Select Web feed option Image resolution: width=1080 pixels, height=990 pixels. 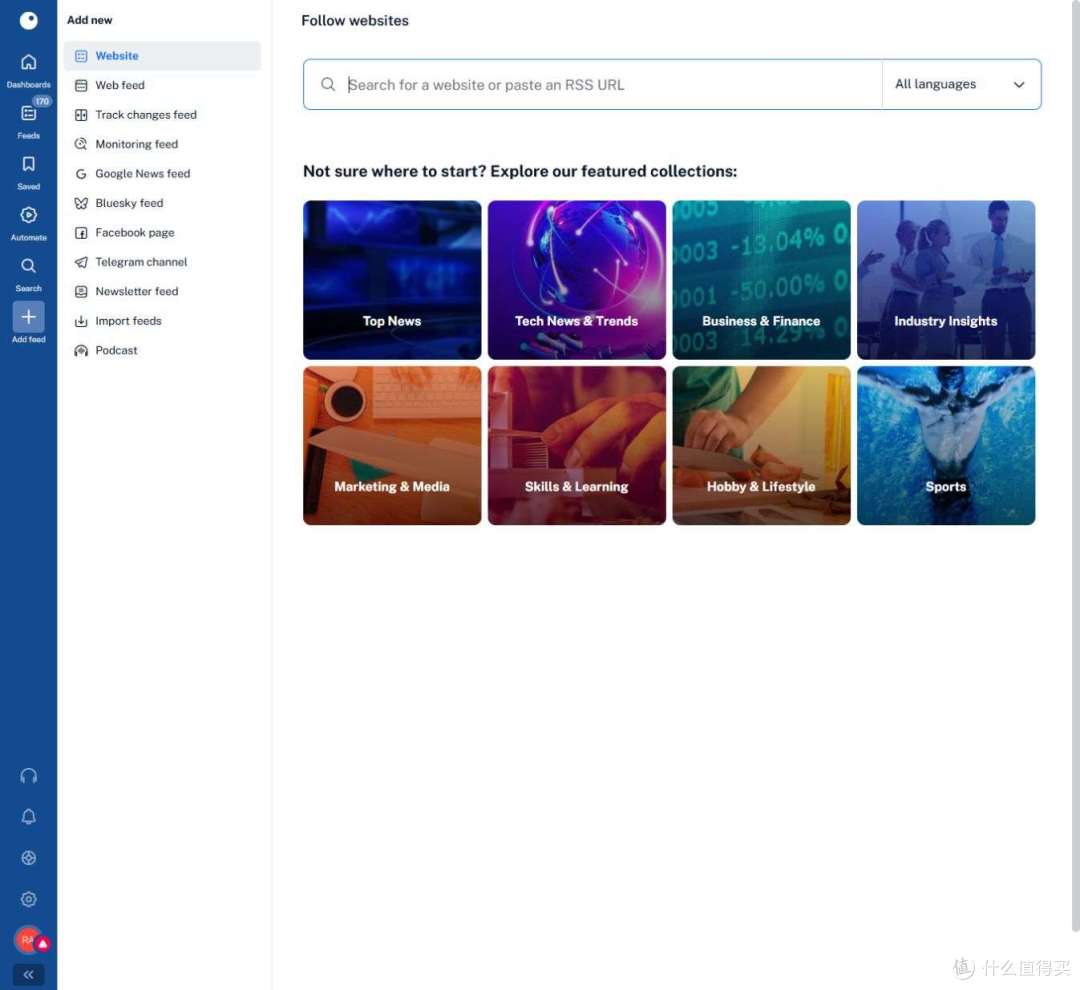point(162,85)
